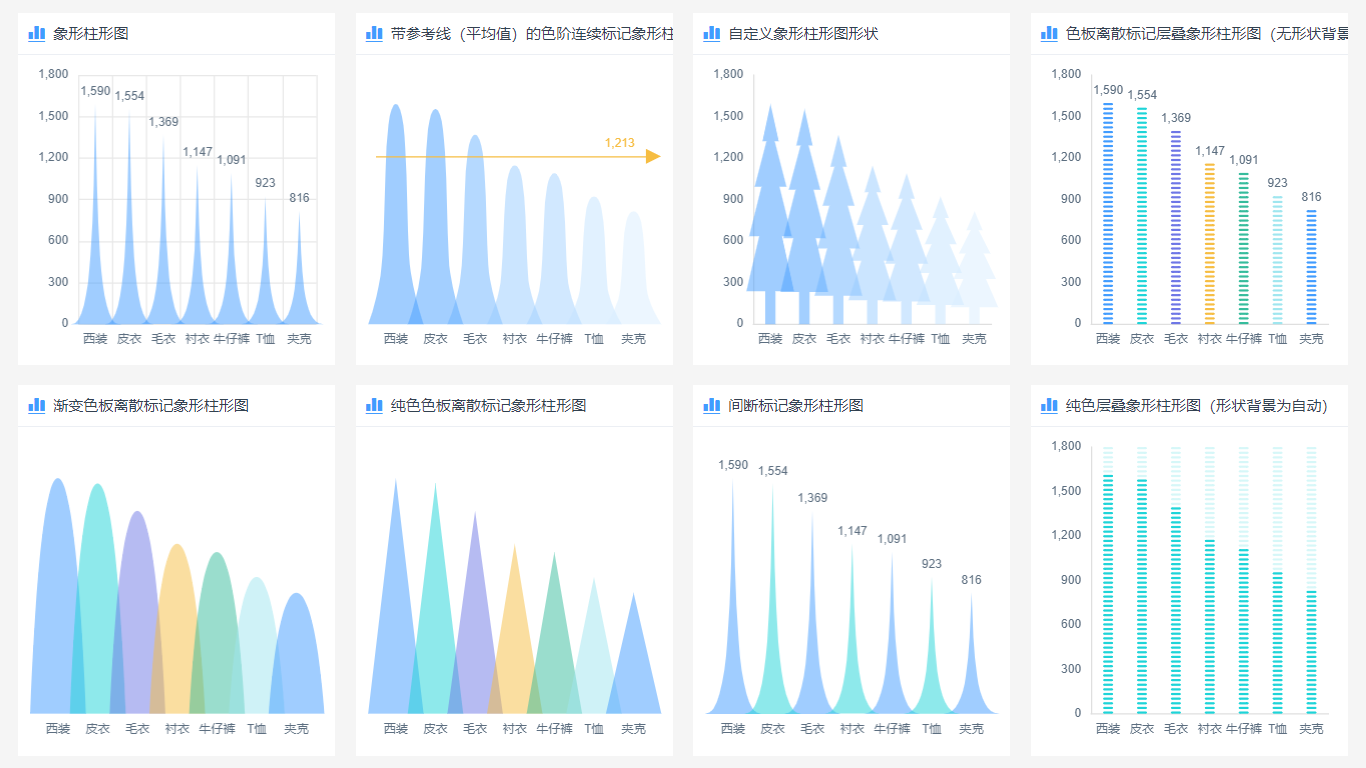The width and height of the screenshot is (1366, 768).
Task: Click the icon beside 渐变色板离散标记象形柱形图
Action: tap(36, 406)
